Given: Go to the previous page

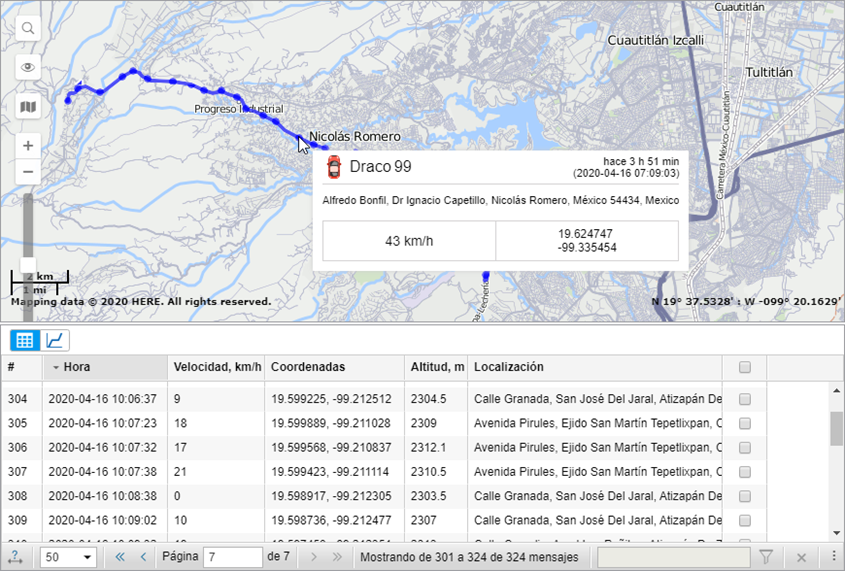Looking at the screenshot, I should point(143,557).
